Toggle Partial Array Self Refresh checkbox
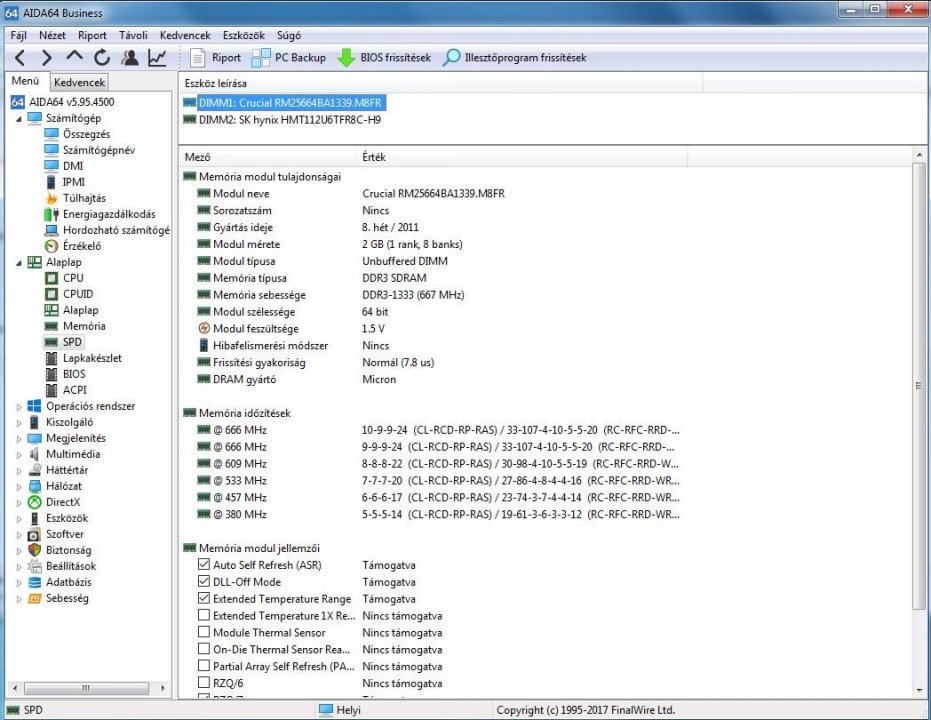The width and height of the screenshot is (931, 720). (204, 665)
